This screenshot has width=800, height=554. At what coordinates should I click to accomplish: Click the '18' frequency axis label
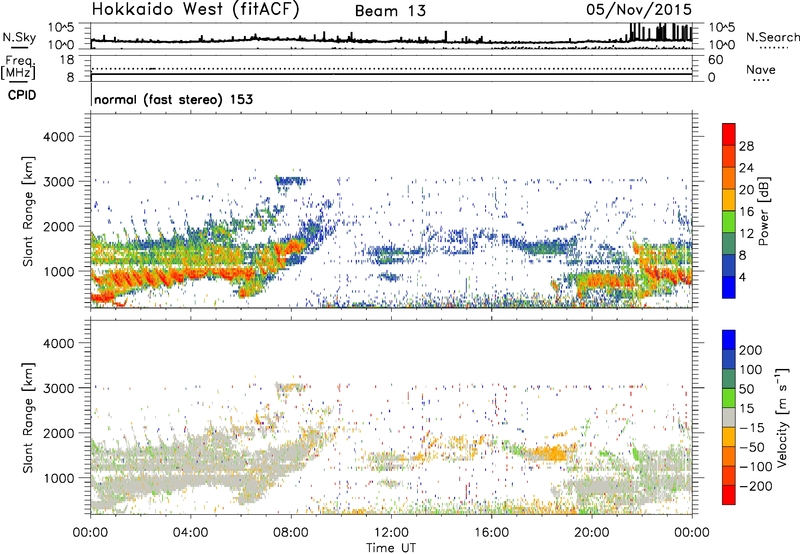click(x=67, y=60)
